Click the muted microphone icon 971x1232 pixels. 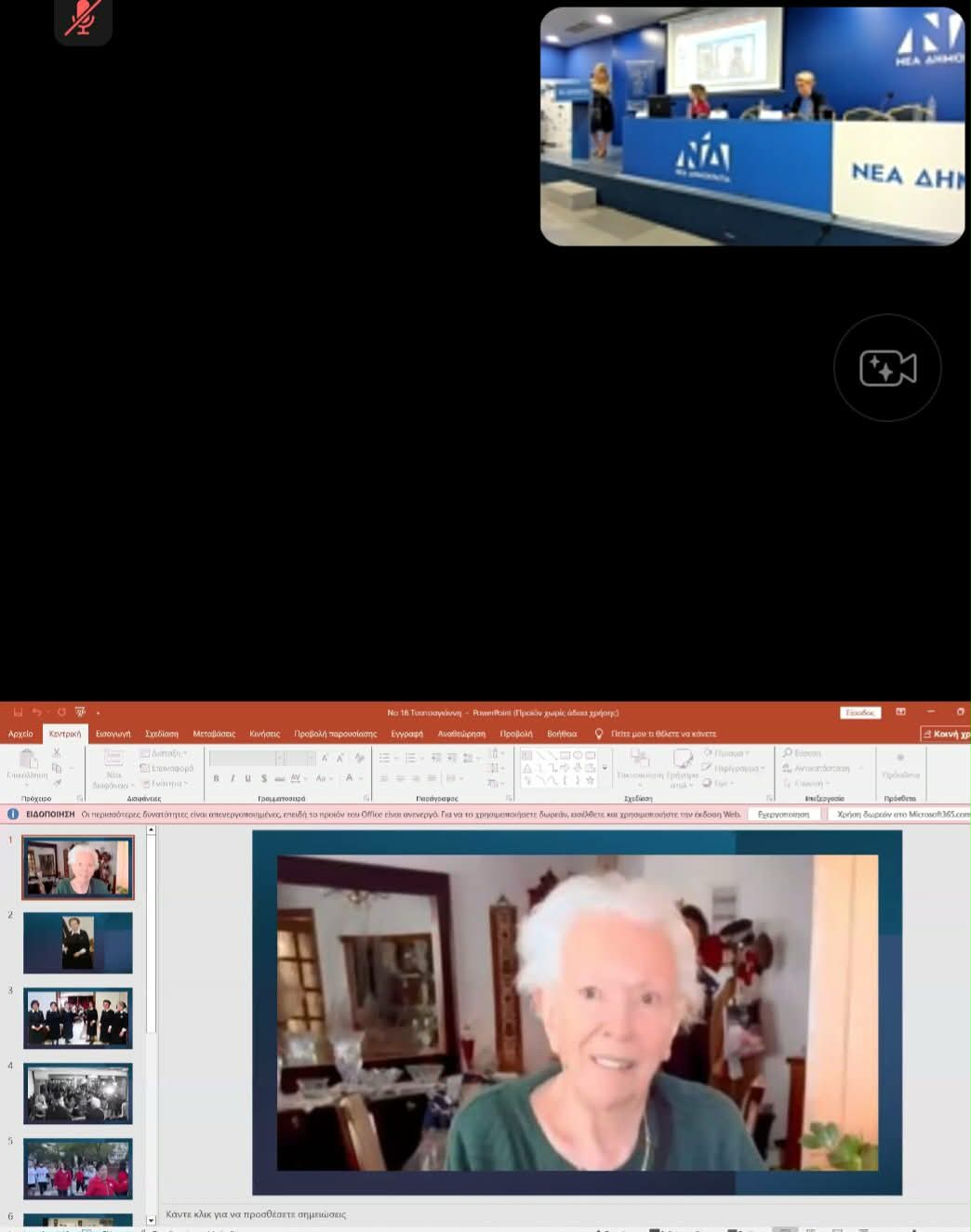pyautogui.click(x=83, y=18)
